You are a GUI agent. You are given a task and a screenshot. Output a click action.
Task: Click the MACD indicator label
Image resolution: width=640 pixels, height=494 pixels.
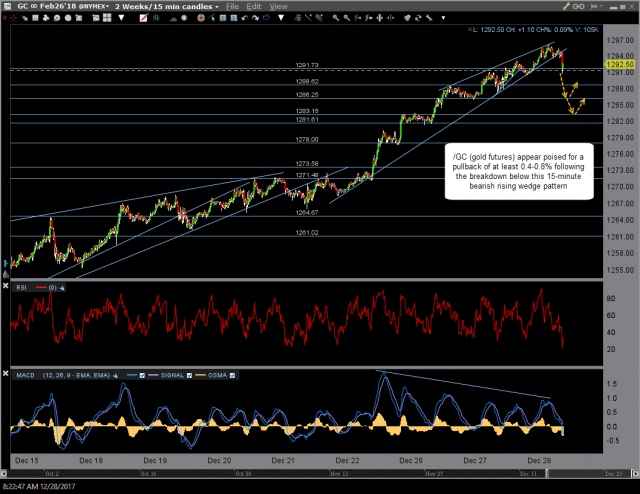point(25,376)
